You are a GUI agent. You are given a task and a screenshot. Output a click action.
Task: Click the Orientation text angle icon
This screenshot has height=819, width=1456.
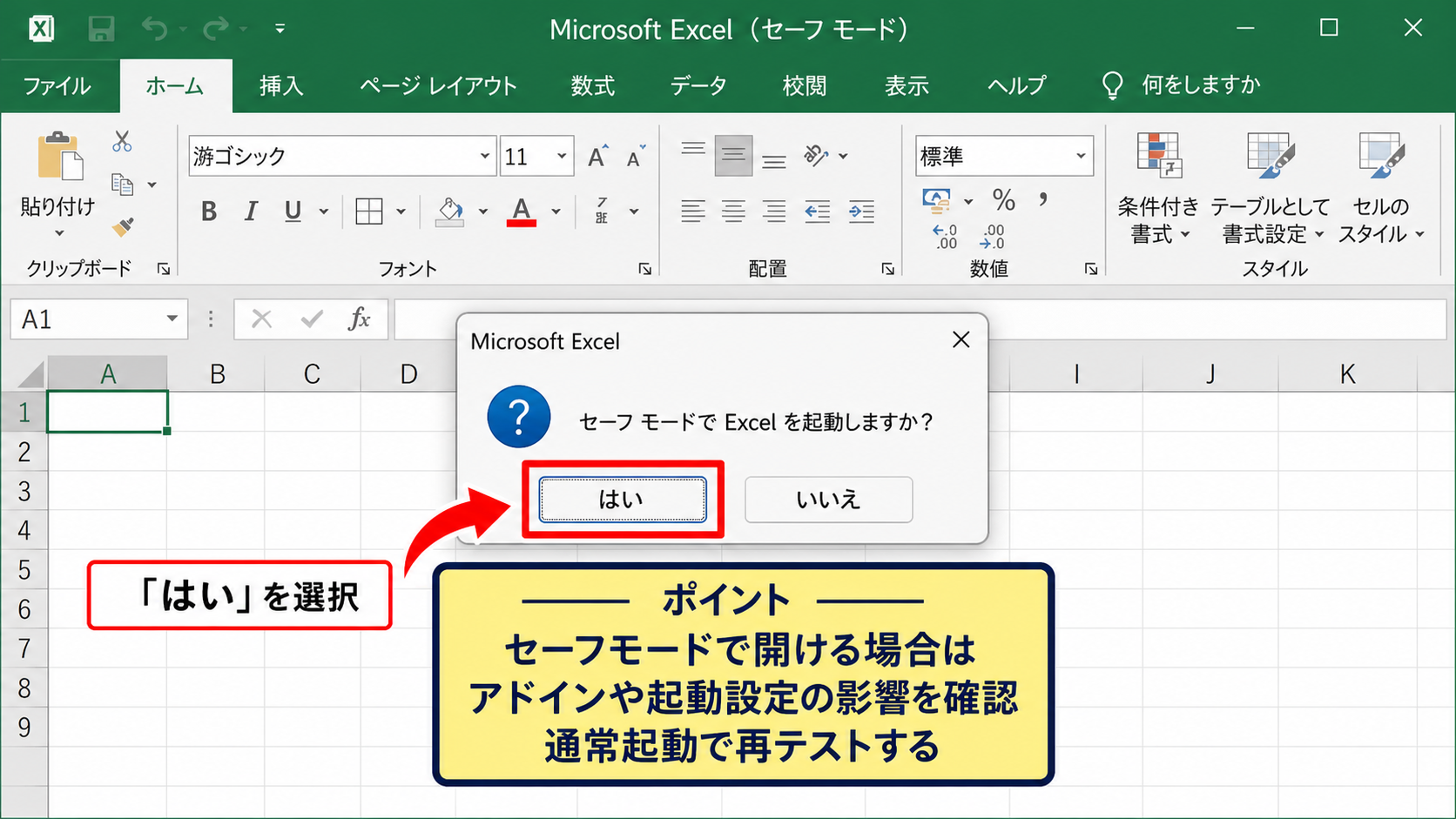pos(815,156)
